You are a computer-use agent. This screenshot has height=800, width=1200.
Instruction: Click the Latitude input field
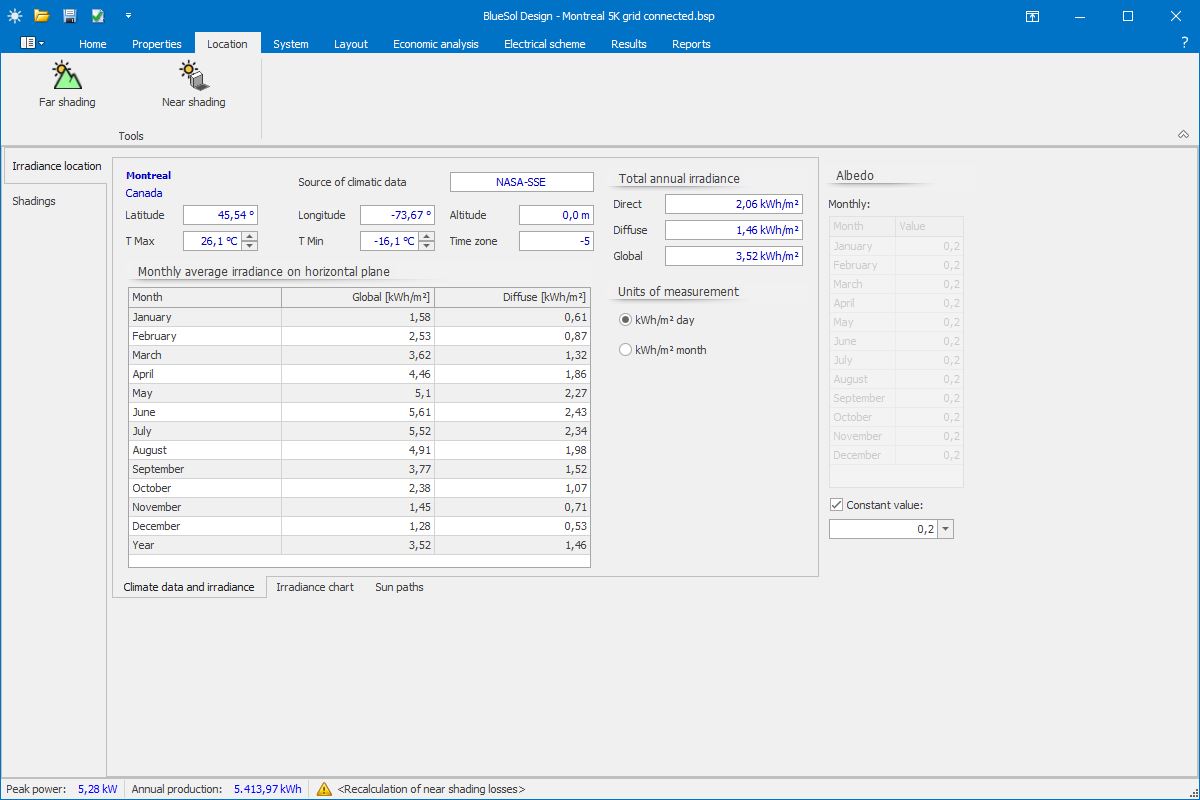[x=220, y=215]
